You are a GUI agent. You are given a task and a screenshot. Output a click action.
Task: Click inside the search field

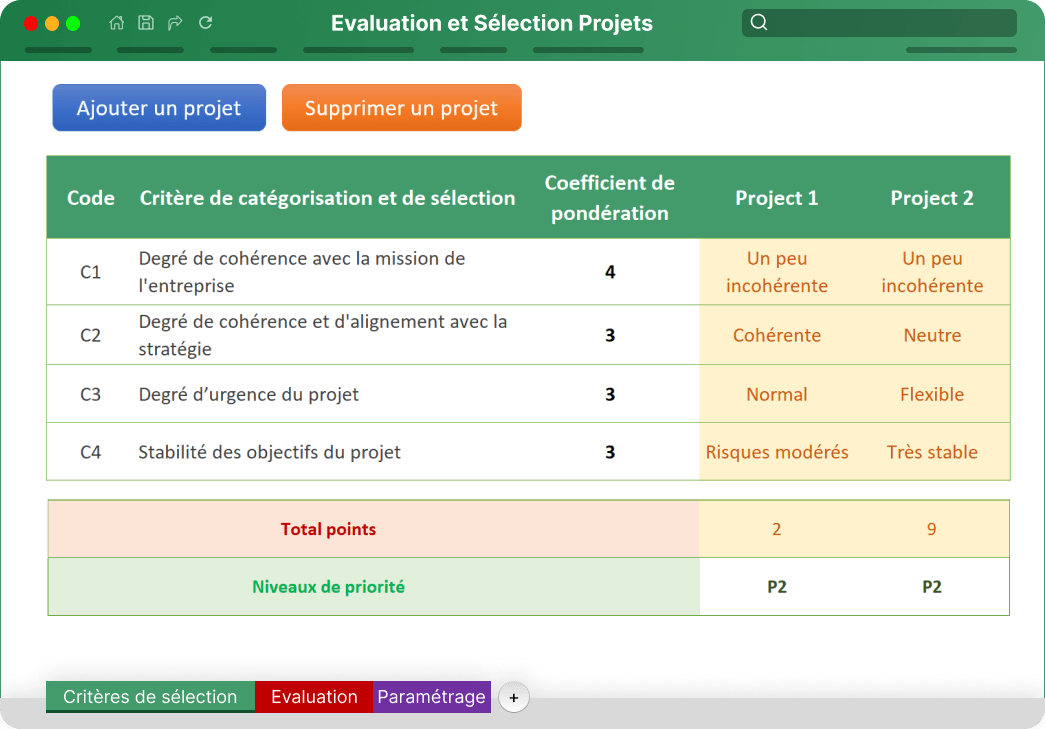(x=880, y=22)
